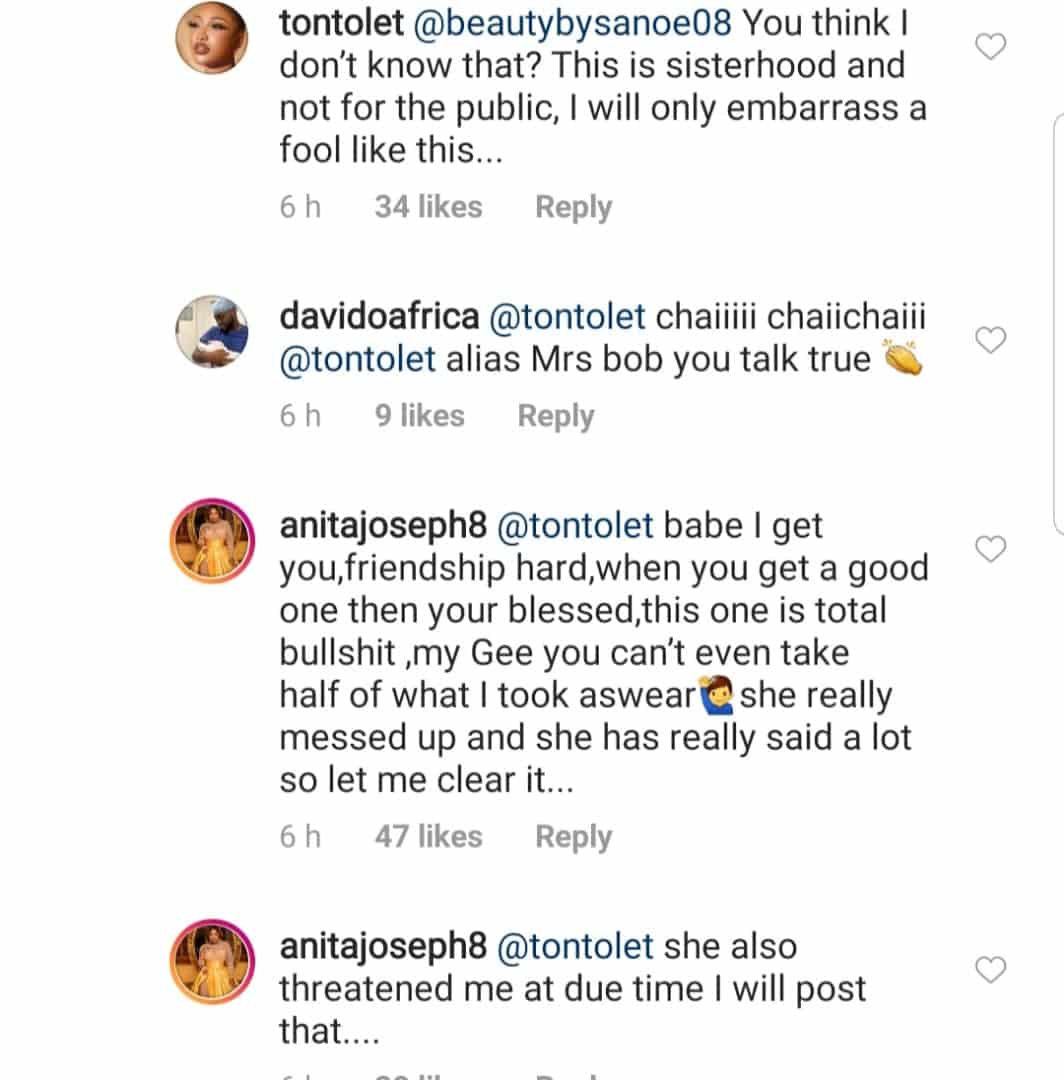Open tontolet's profile picture
Viewport: 1064px width, 1080px height.
pos(212,46)
